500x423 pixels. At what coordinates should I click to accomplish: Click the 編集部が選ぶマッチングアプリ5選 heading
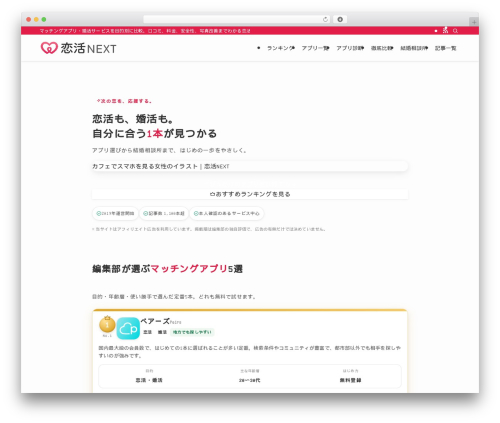click(167, 269)
